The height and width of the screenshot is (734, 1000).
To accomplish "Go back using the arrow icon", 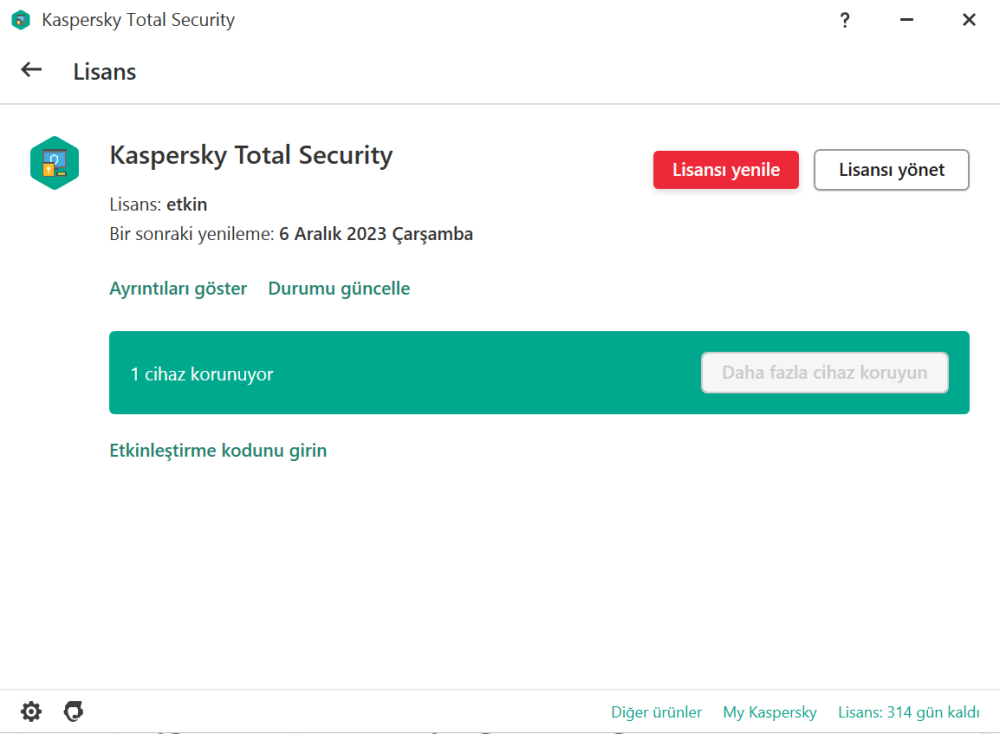I will [31, 70].
